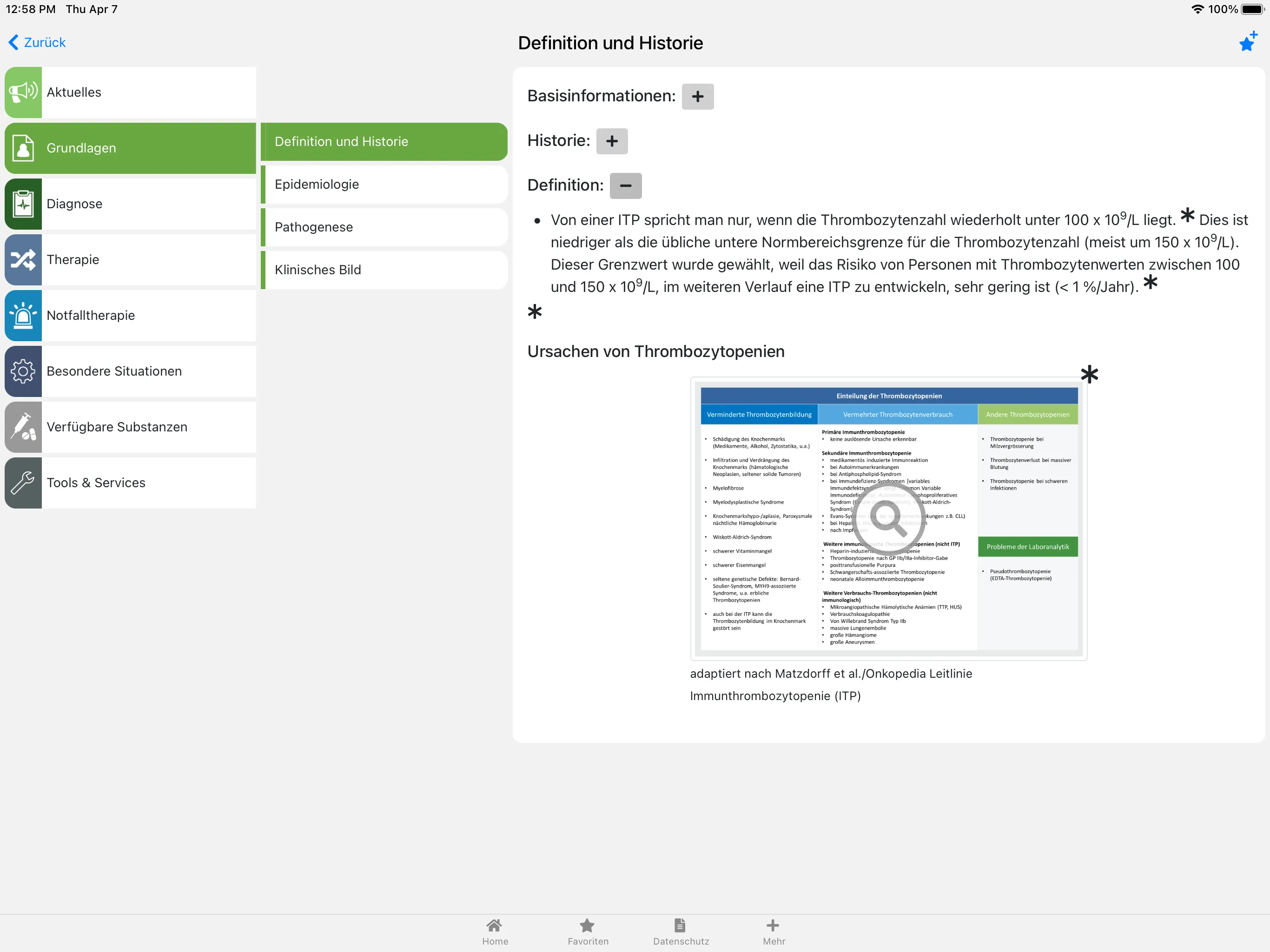The image size is (1270, 952).
Task: Click the Verfügbare Substanzen icon
Action: click(x=25, y=427)
